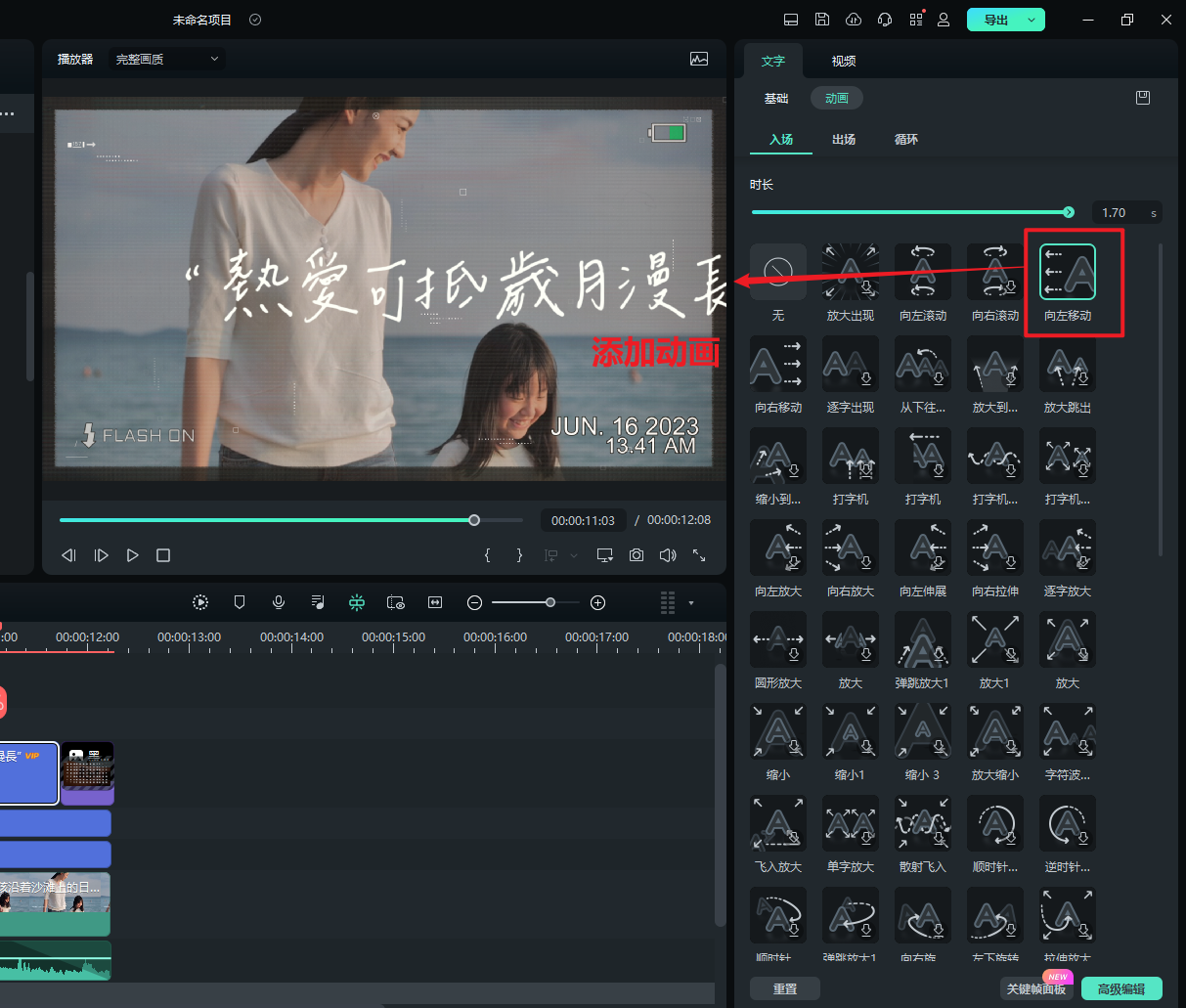This screenshot has height=1008, width=1186.
Task: Click the microphone voiceover icon in timeline toolbar
Action: click(279, 602)
